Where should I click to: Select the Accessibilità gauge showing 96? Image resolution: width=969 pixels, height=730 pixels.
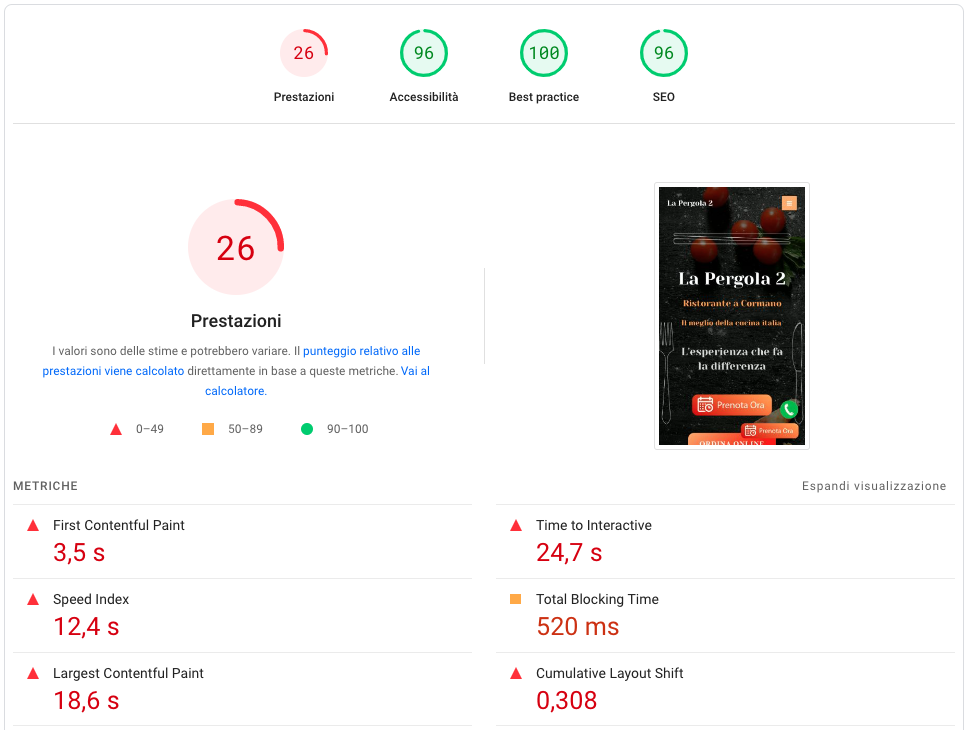coord(423,53)
